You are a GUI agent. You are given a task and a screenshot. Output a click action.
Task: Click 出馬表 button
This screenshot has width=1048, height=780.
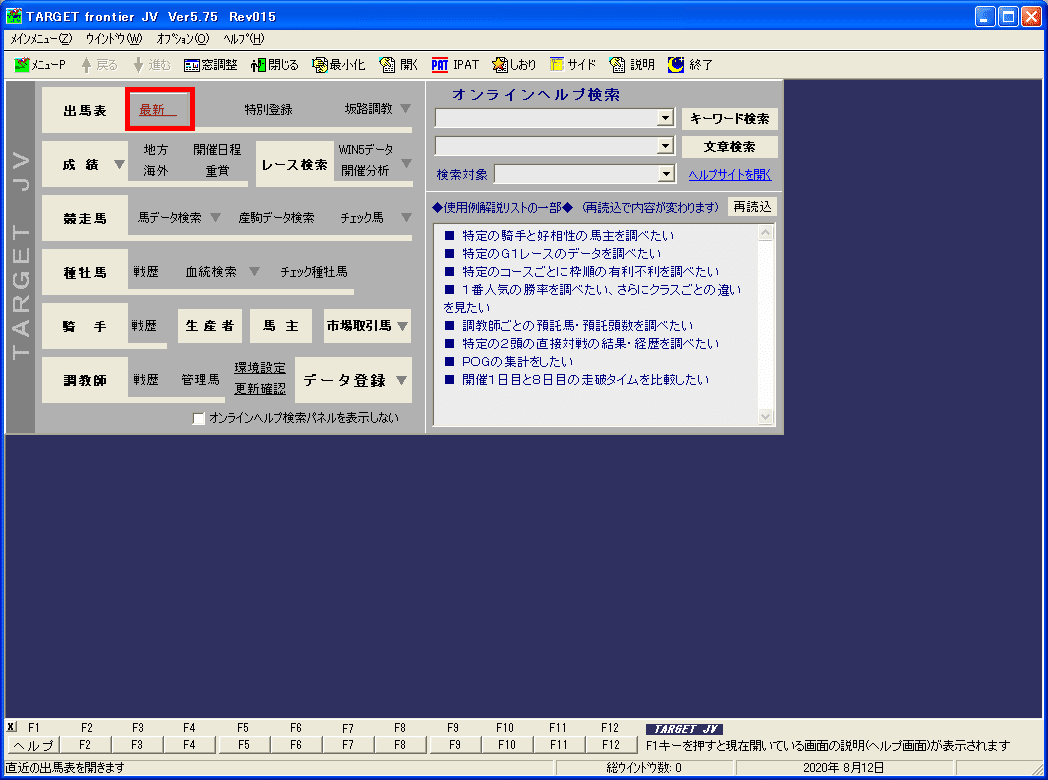[x=85, y=111]
